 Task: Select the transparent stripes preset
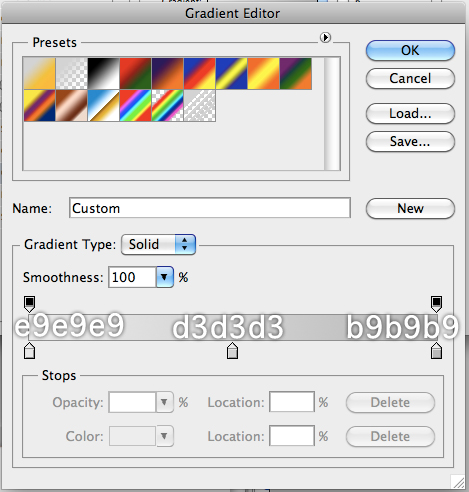(200, 106)
